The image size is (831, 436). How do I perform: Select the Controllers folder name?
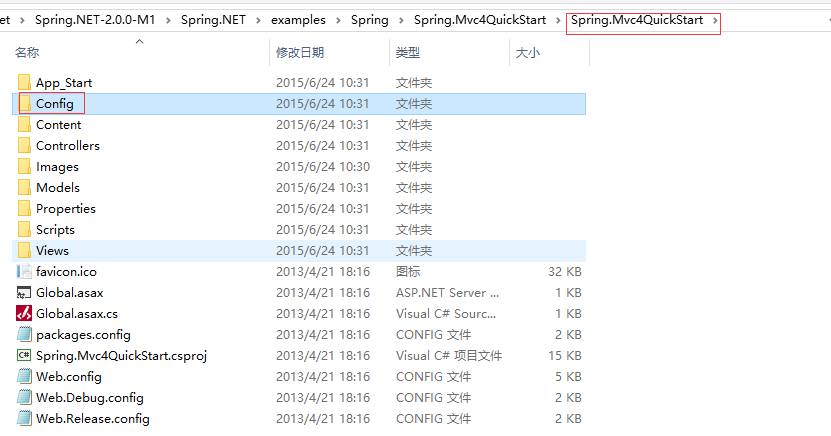[x=68, y=146]
